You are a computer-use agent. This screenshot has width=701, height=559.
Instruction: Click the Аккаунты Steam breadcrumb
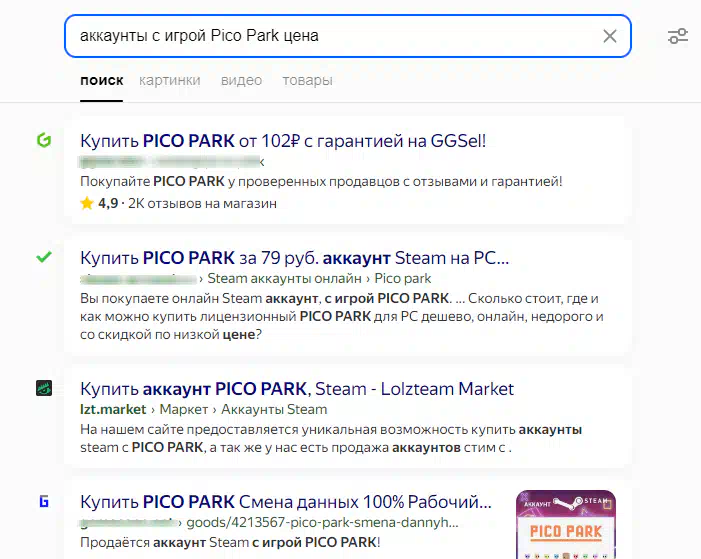pyautogui.click(x=274, y=409)
